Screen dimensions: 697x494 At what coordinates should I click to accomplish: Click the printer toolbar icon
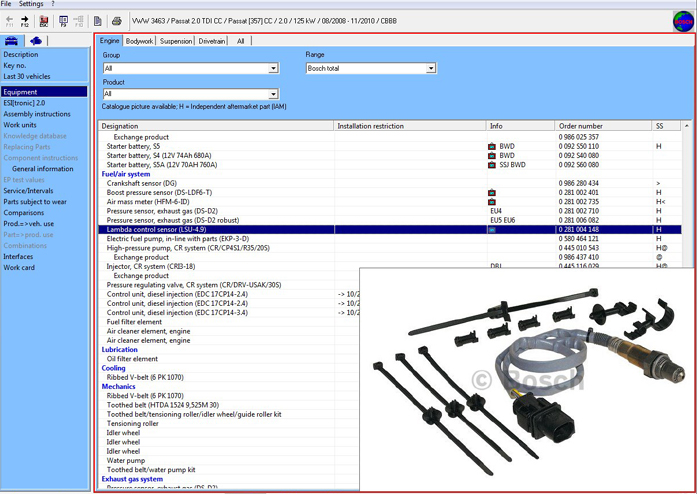click(116, 21)
